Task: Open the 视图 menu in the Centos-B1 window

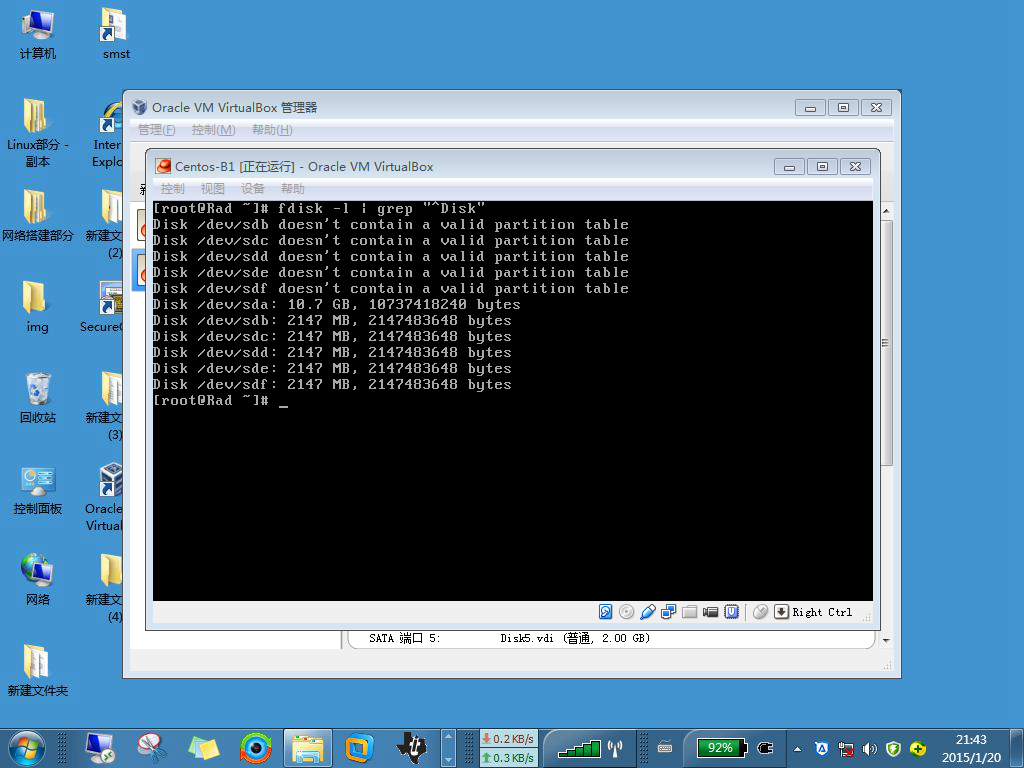Action: coord(212,189)
